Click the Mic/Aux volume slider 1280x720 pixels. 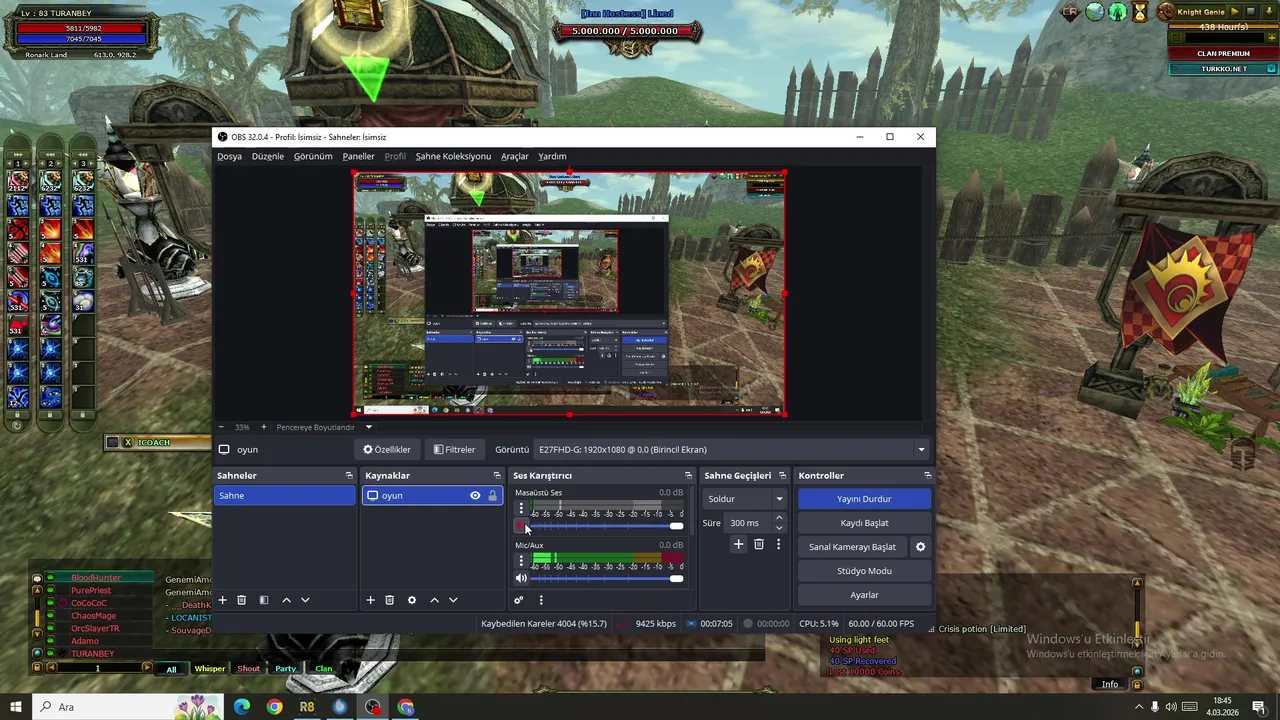606,578
